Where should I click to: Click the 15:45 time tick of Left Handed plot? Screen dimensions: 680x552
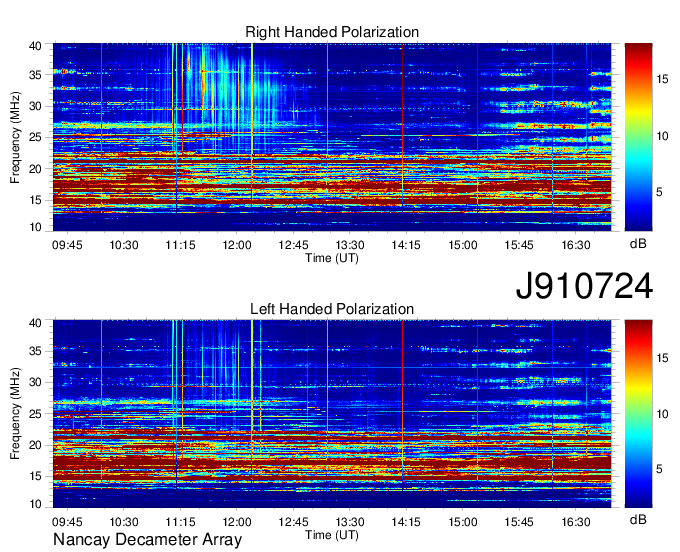point(519,522)
